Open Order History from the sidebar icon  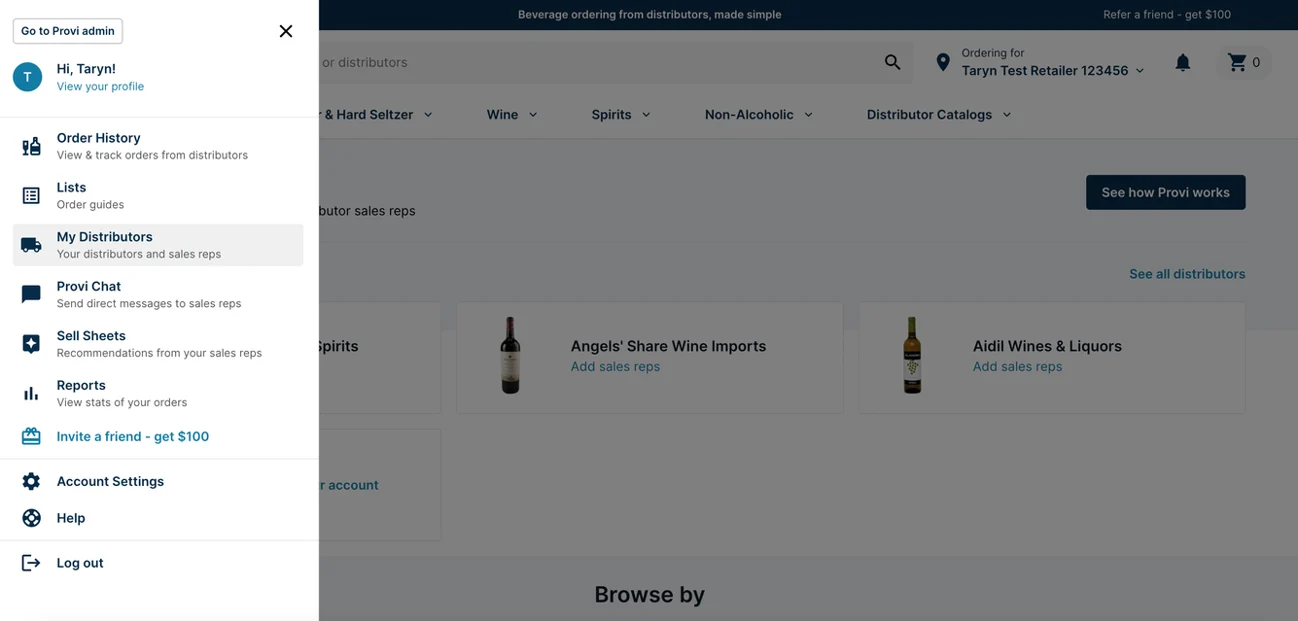[31, 145]
